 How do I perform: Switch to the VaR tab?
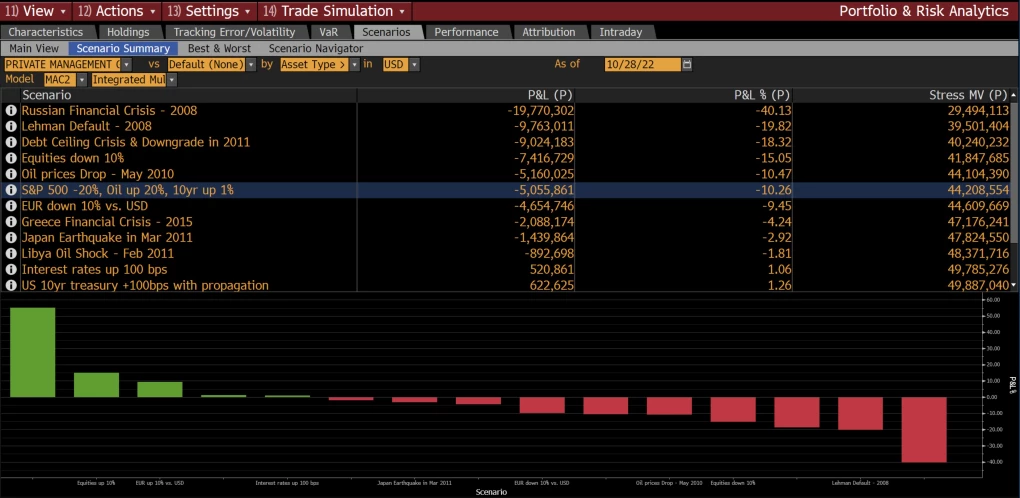(x=328, y=32)
